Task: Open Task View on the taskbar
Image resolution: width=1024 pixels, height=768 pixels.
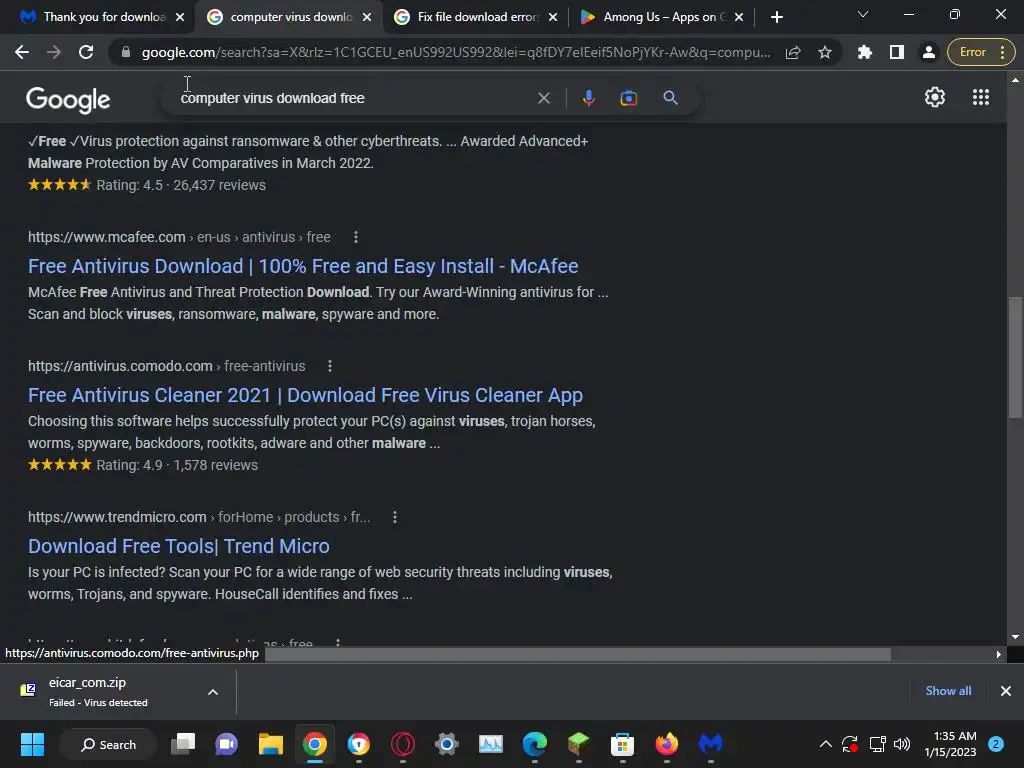Action: pyautogui.click(x=183, y=744)
